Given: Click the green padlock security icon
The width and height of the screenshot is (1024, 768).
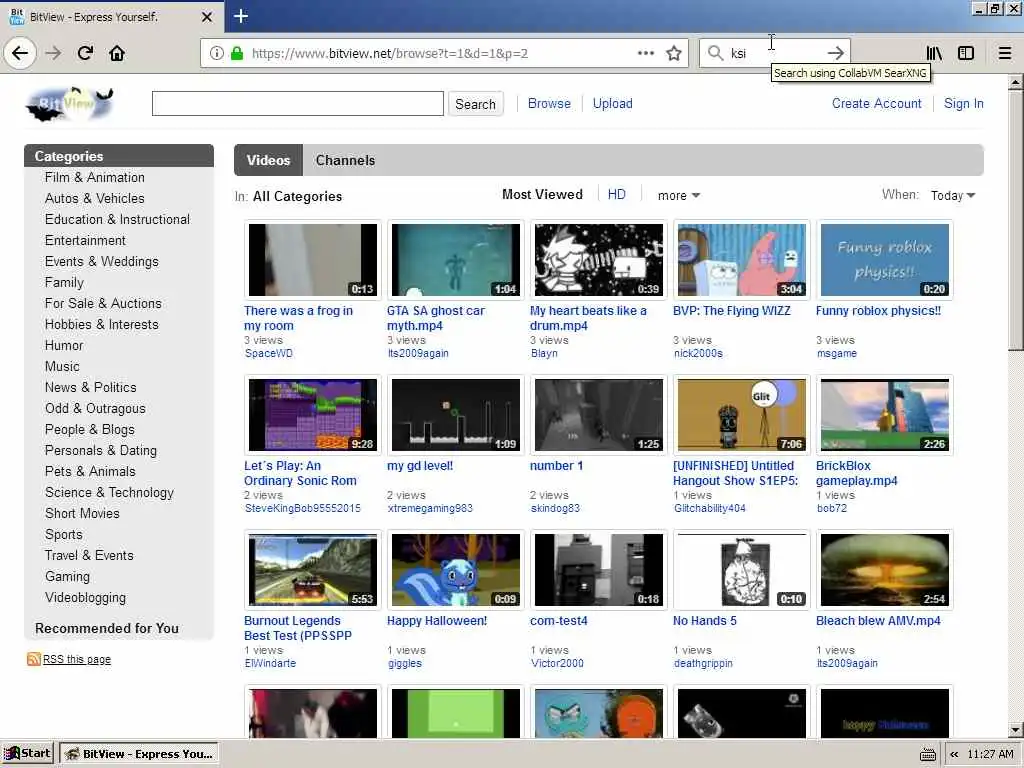Looking at the screenshot, I should [237, 53].
